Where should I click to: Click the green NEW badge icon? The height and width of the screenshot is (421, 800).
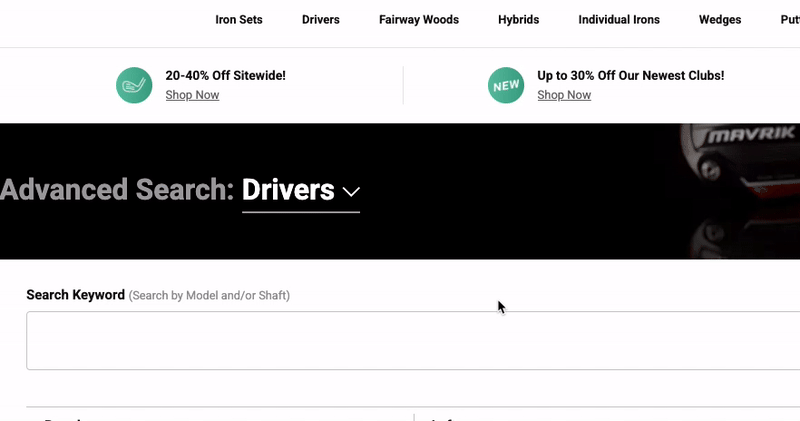point(506,85)
